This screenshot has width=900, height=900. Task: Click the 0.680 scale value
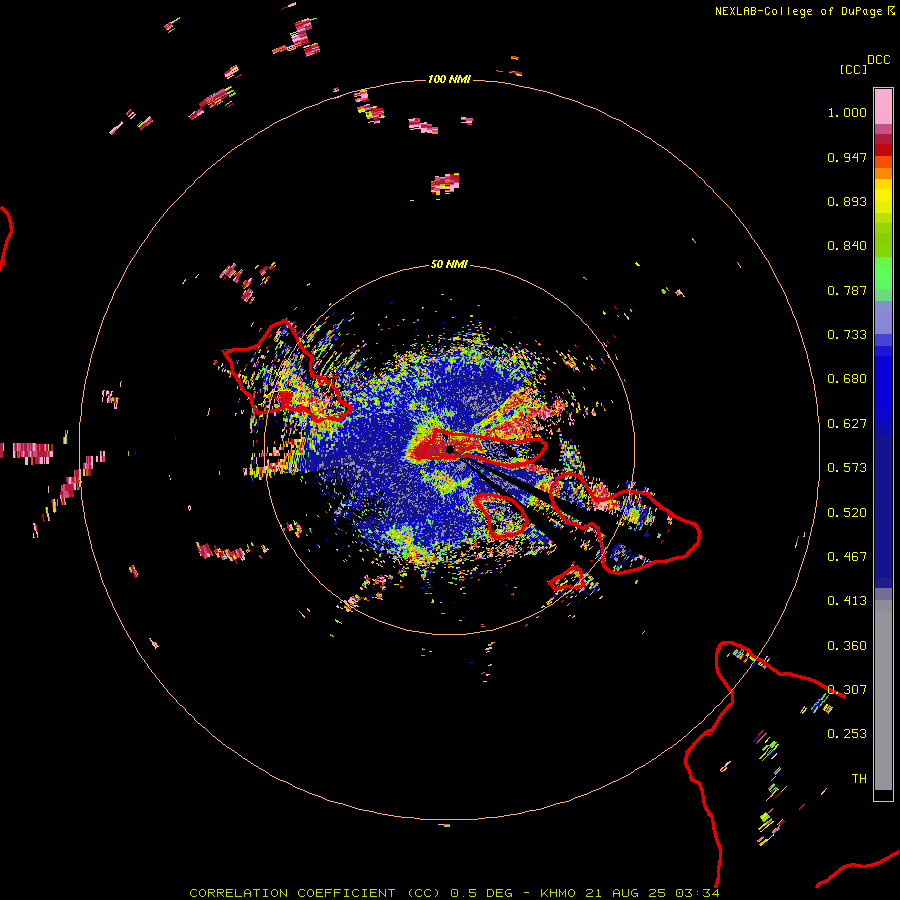[x=847, y=379]
